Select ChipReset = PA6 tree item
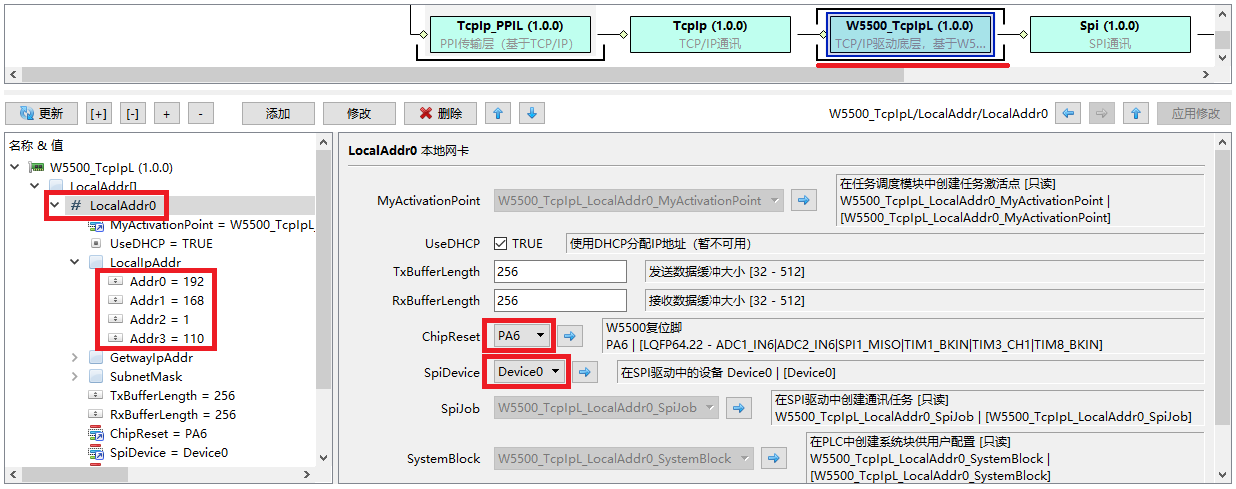 [x=158, y=433]
